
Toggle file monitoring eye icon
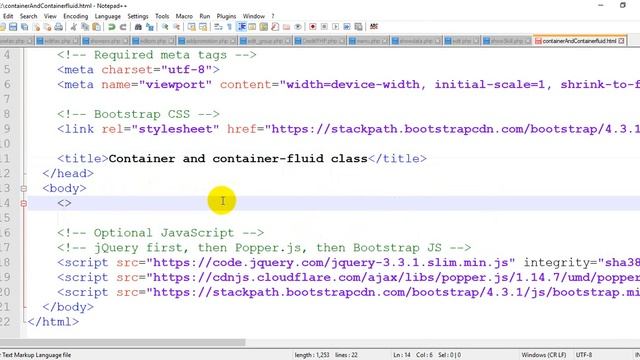298,27
